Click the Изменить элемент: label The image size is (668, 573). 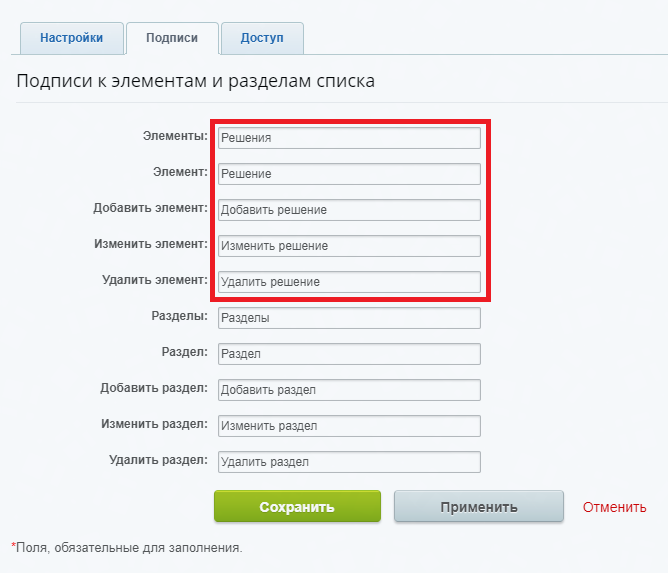pos(151,244)
